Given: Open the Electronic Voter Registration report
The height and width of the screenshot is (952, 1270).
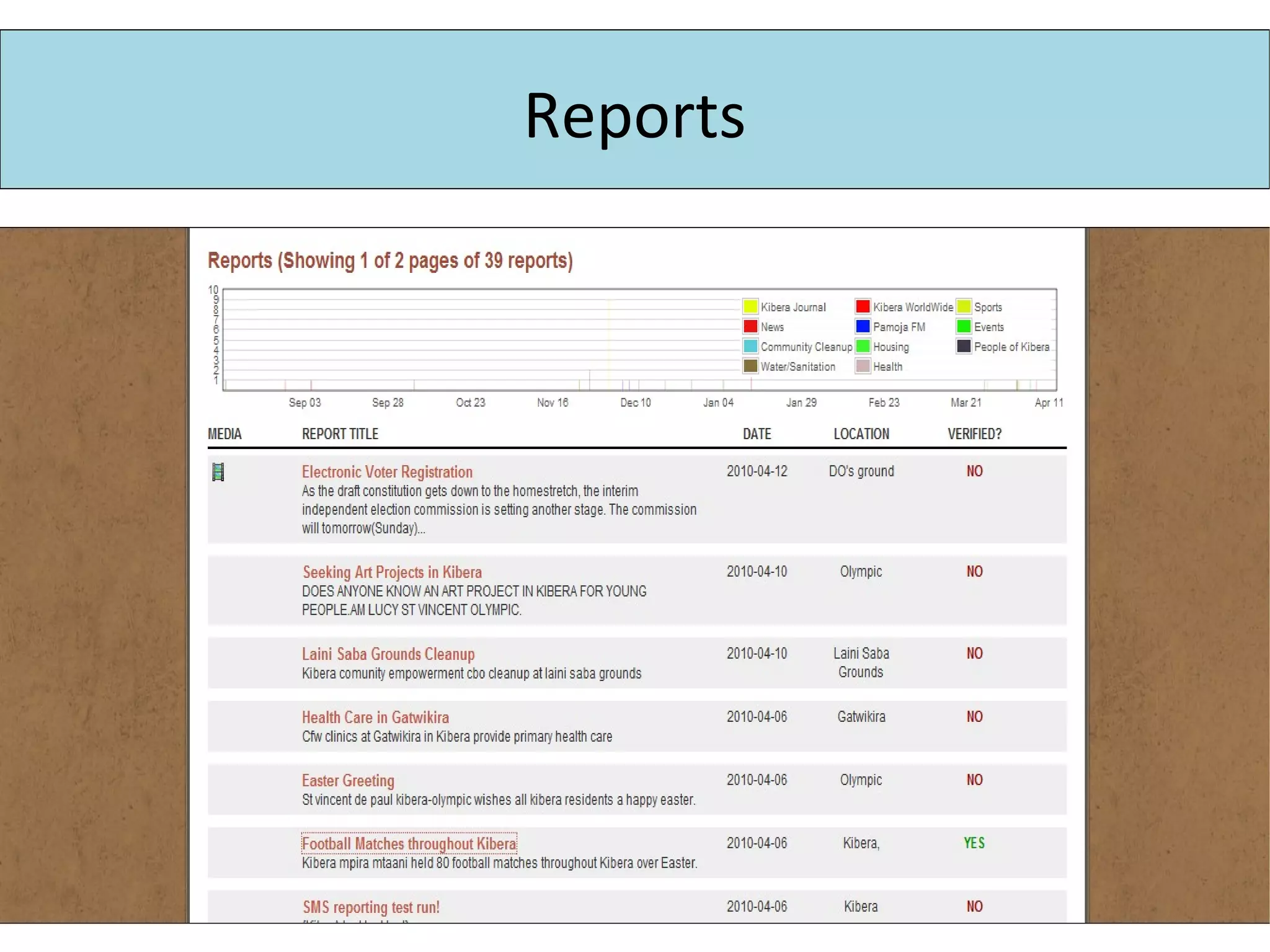Looking at the screenshot, I should click(387, 472).
